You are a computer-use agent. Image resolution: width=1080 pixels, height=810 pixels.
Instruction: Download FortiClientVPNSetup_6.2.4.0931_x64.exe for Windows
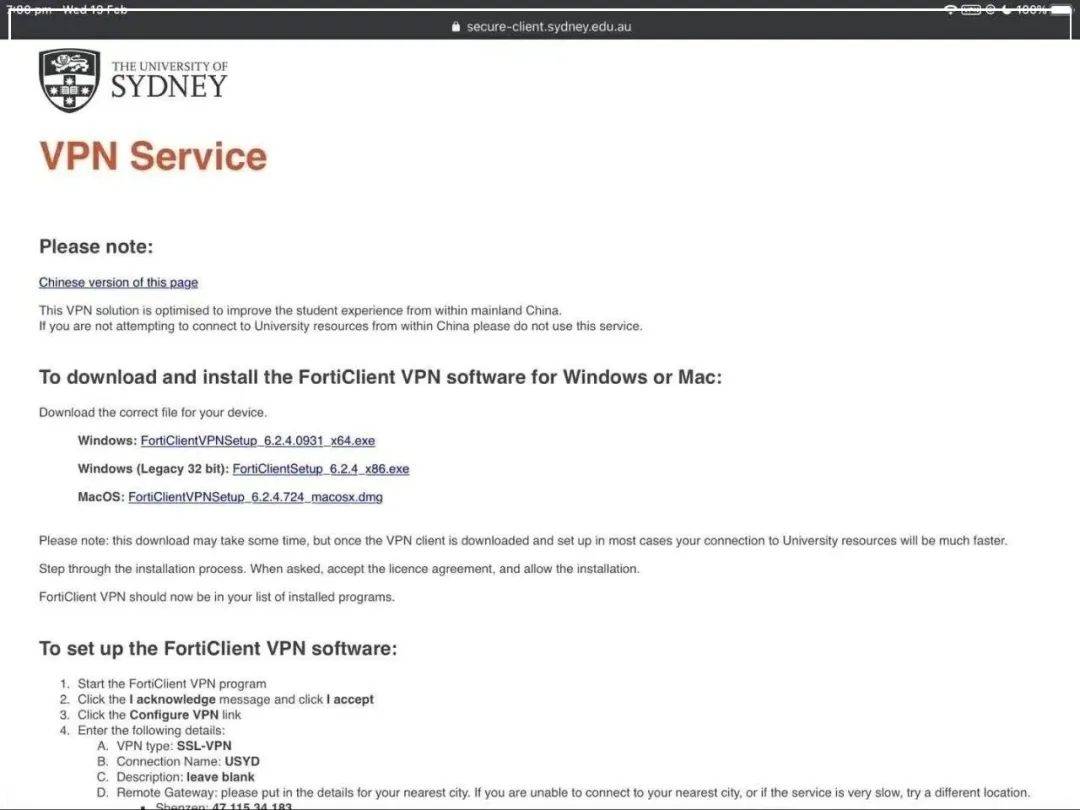[258, 441]
